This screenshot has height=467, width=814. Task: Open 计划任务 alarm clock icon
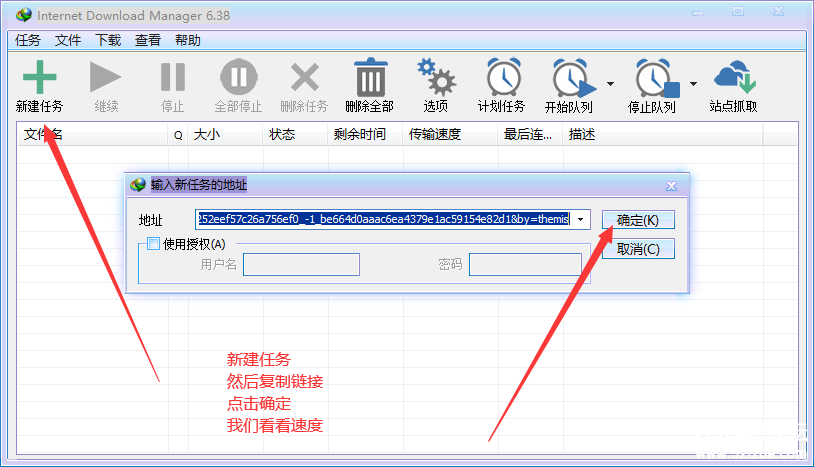(503, 77)
